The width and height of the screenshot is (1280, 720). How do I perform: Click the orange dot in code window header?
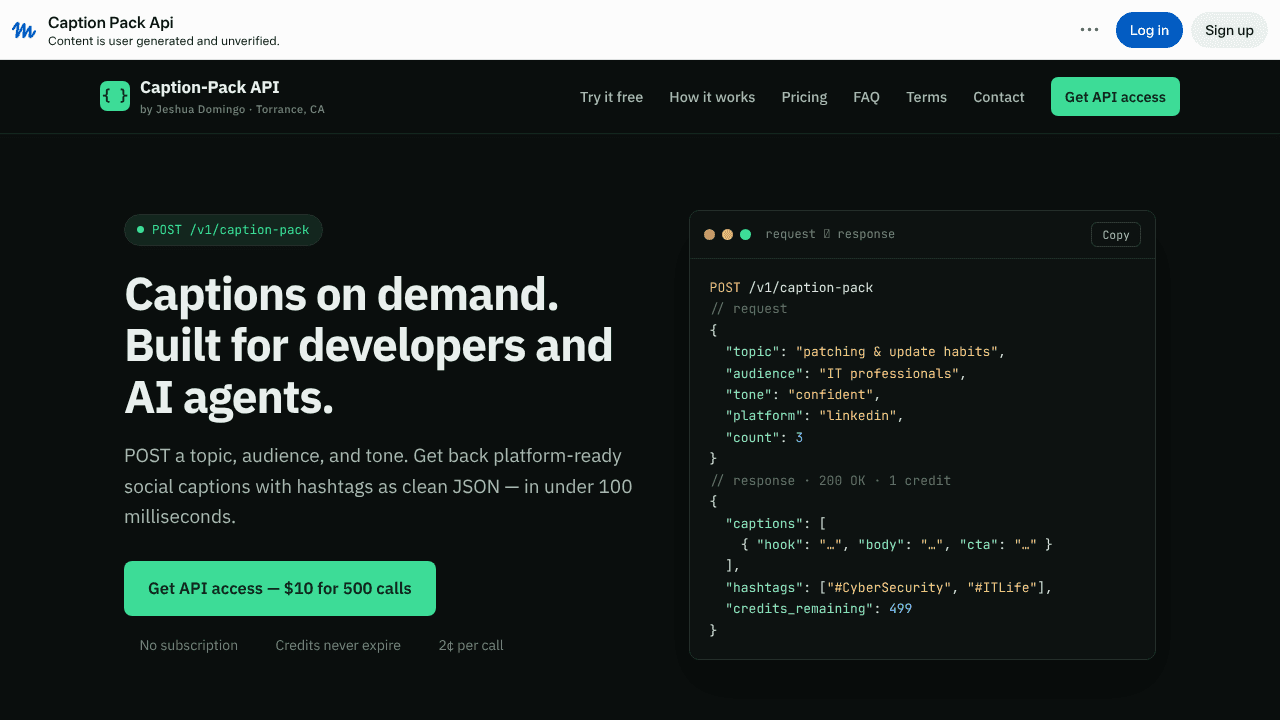[x=709, y=234]
